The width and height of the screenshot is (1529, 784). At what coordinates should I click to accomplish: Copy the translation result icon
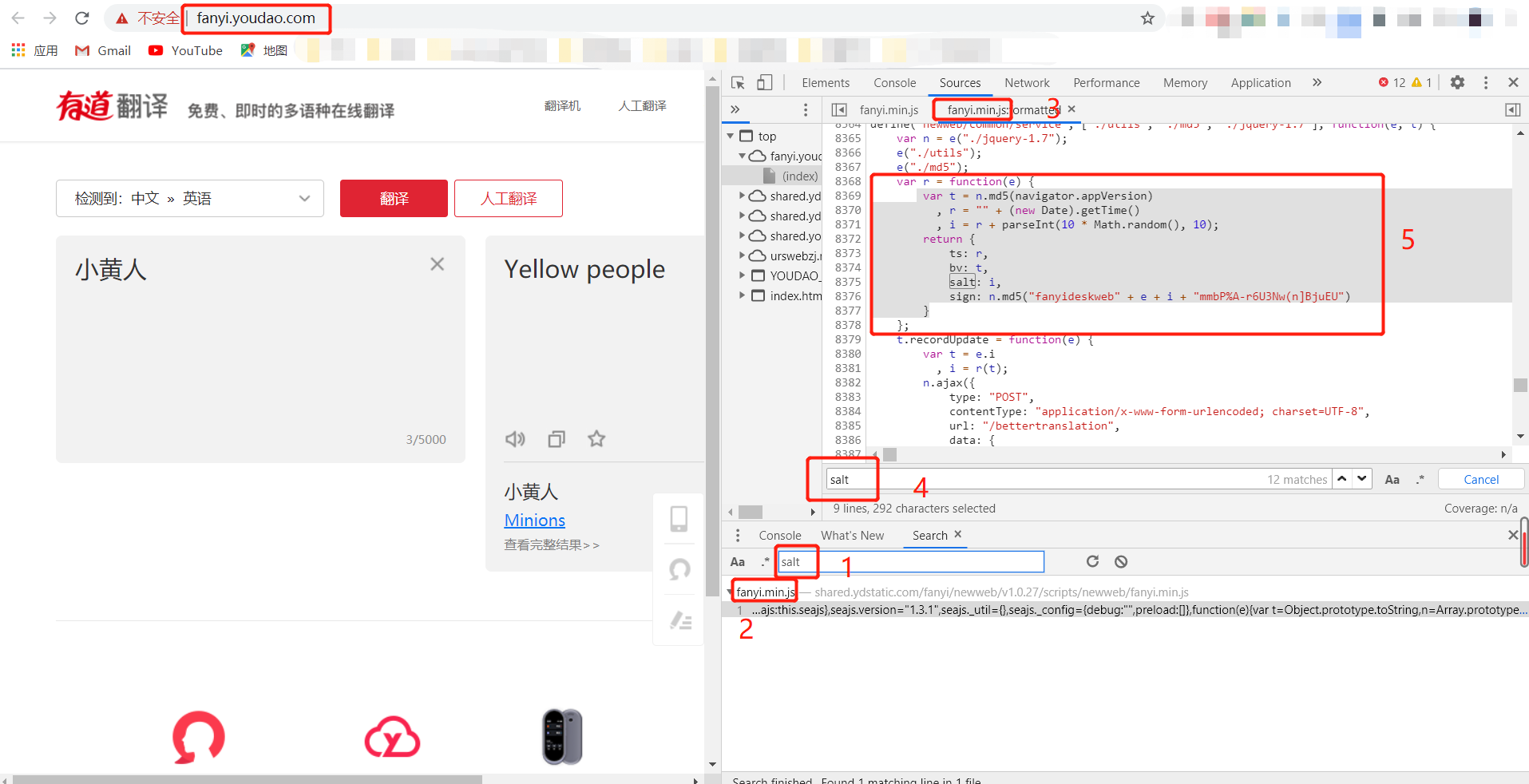tap(557, 438)
